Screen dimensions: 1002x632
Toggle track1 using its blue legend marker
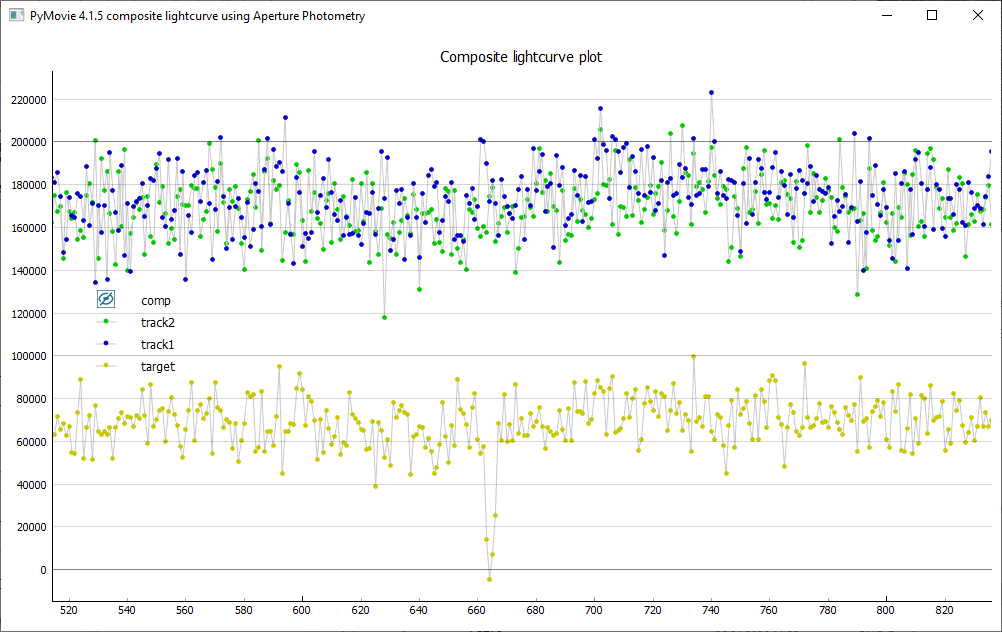click(x=106, y=344)
